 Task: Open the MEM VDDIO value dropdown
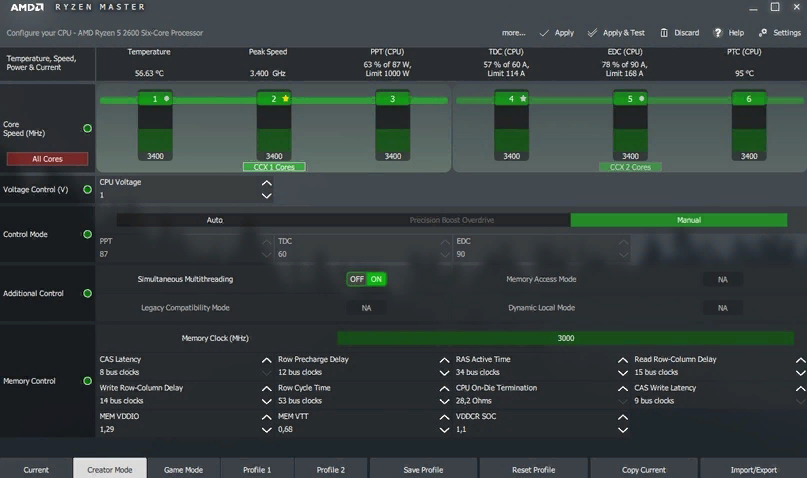pos(266,429)
